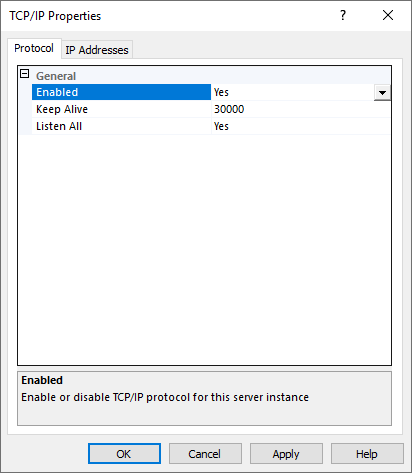Cancel the TCP/IP Properties dialog
Viewport: 412px width, 473px height.
[x=205, y=454]
